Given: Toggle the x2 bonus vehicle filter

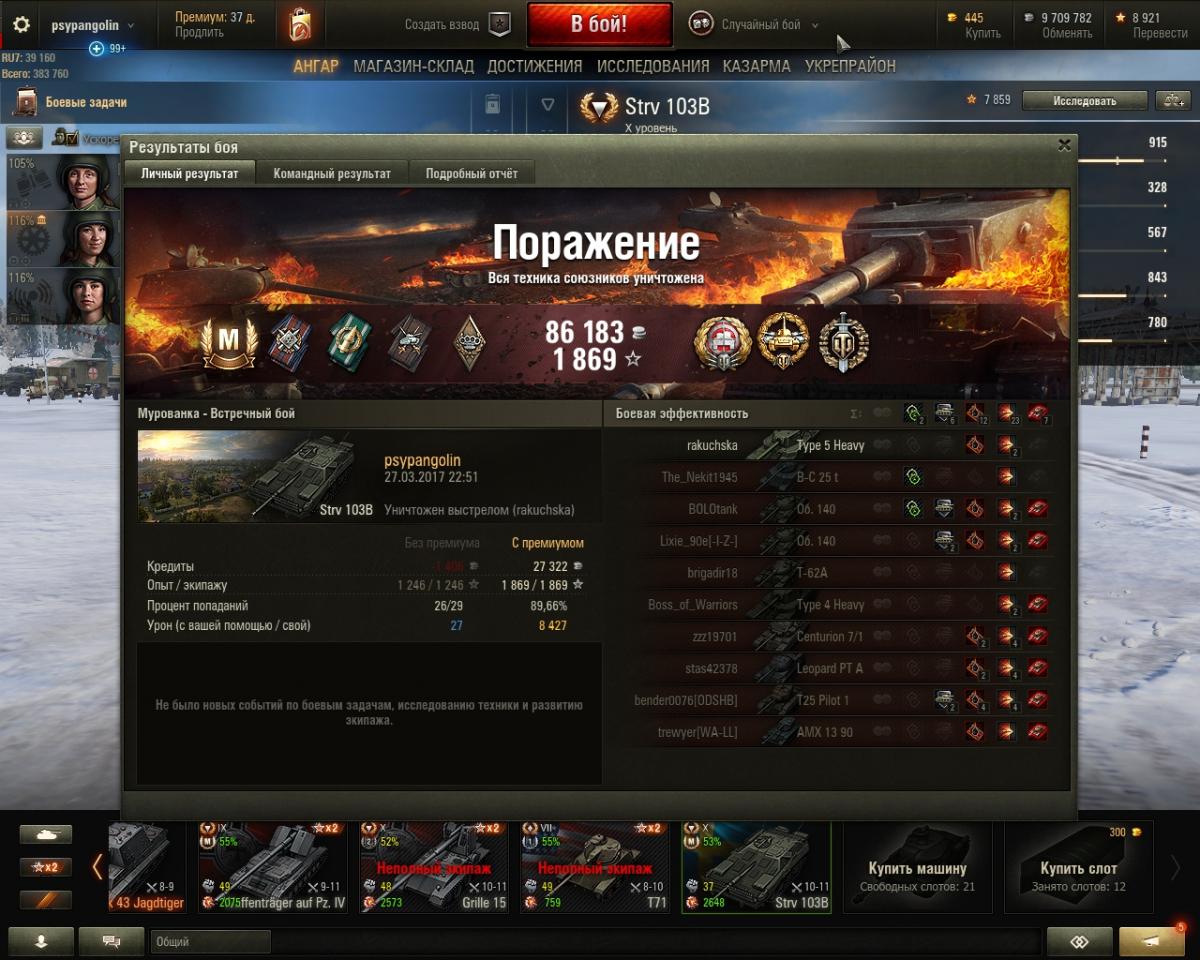Looking at the screenshot, I should [46, 867].
